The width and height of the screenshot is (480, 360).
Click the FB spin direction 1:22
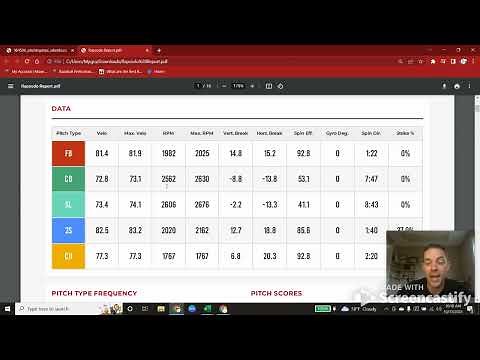[x=371, y=153]
